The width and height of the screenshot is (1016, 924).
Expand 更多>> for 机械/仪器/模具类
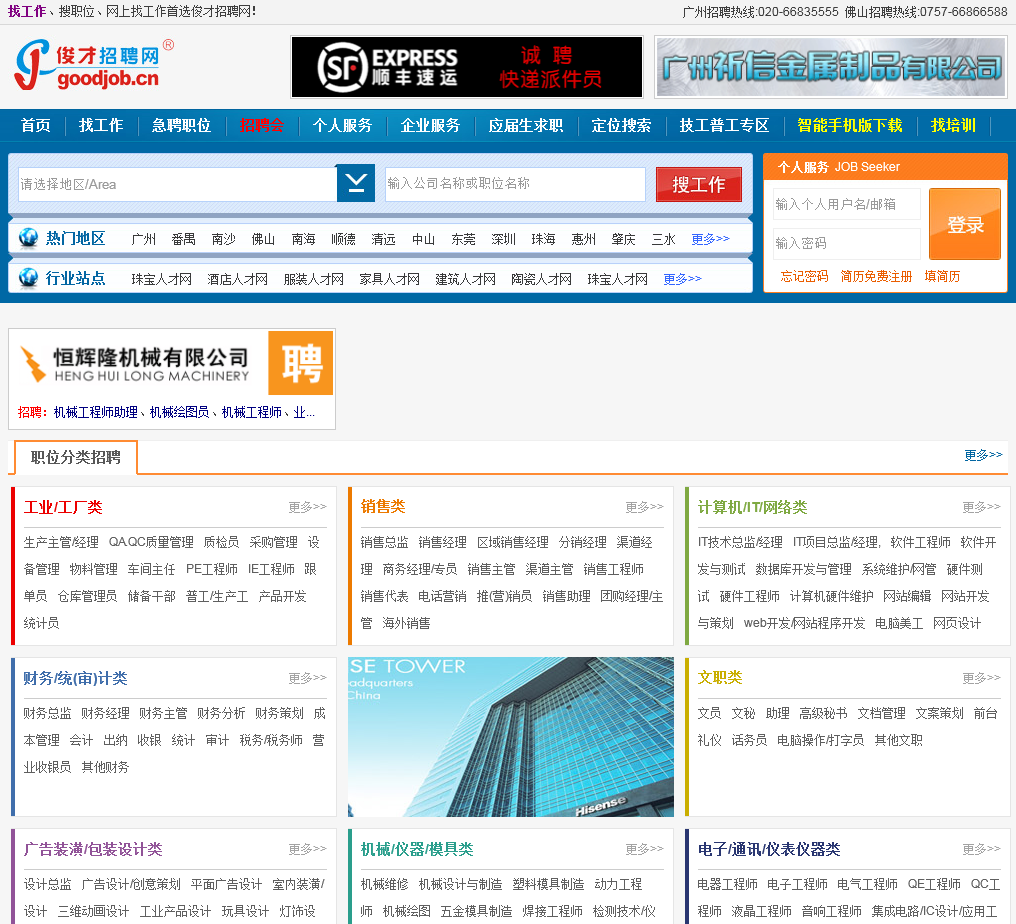pos(645,849)
